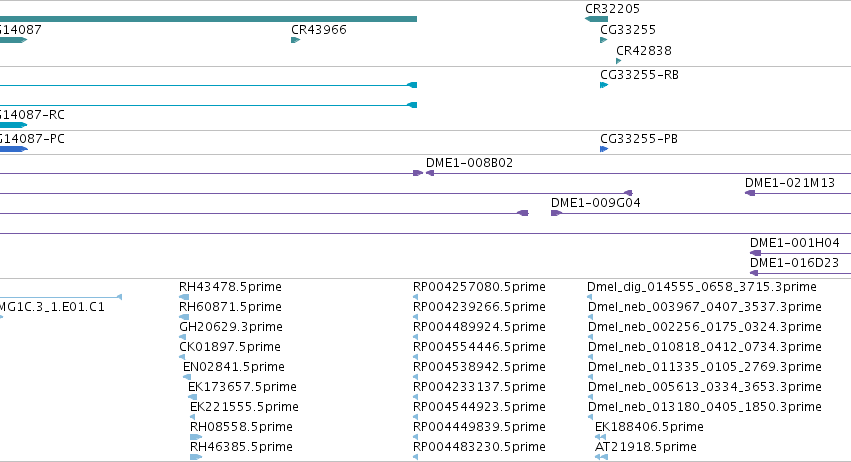Click the RP004257080.5prime EST label
851x462 pixels.
[x=479, y=286]
